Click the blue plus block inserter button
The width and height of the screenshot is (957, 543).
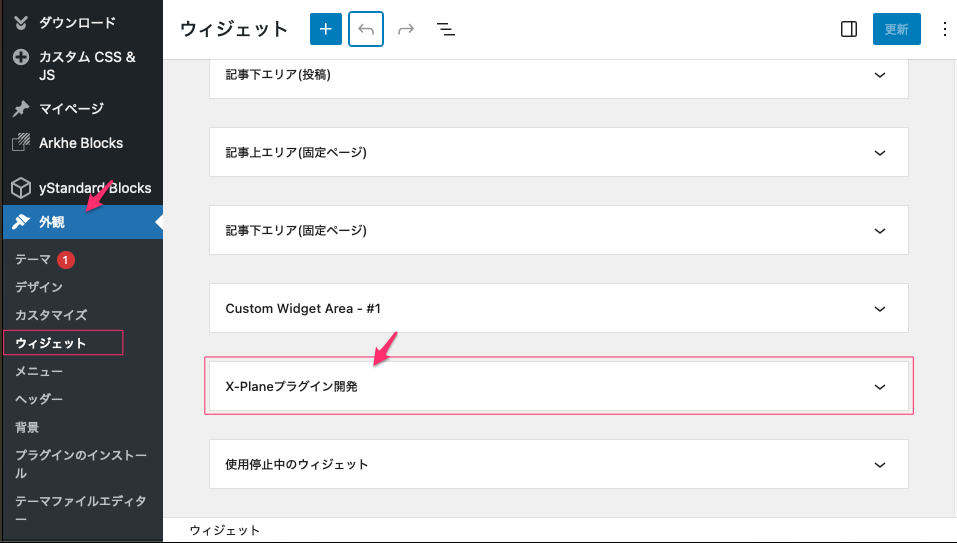325,29
